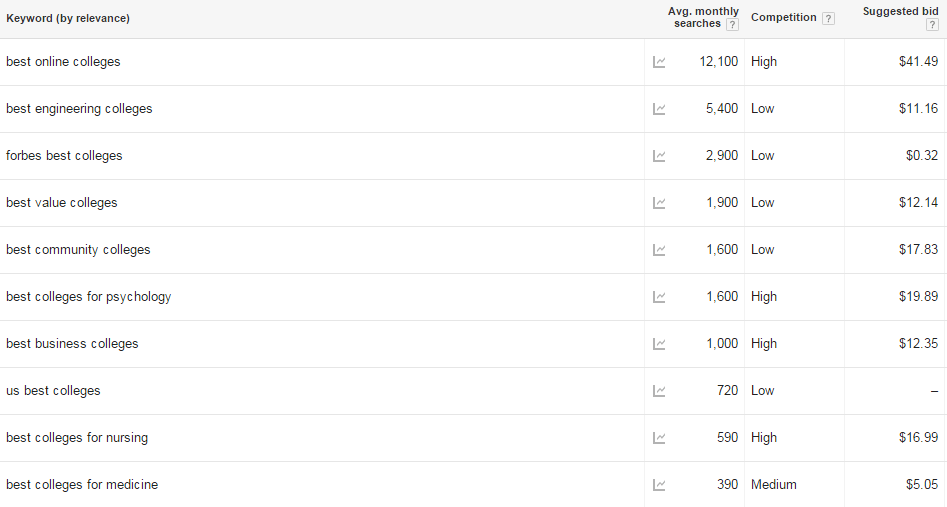Open trend chart icon for us best colleges
Viewport: 947px width, 507px height.
pos(659,391)
